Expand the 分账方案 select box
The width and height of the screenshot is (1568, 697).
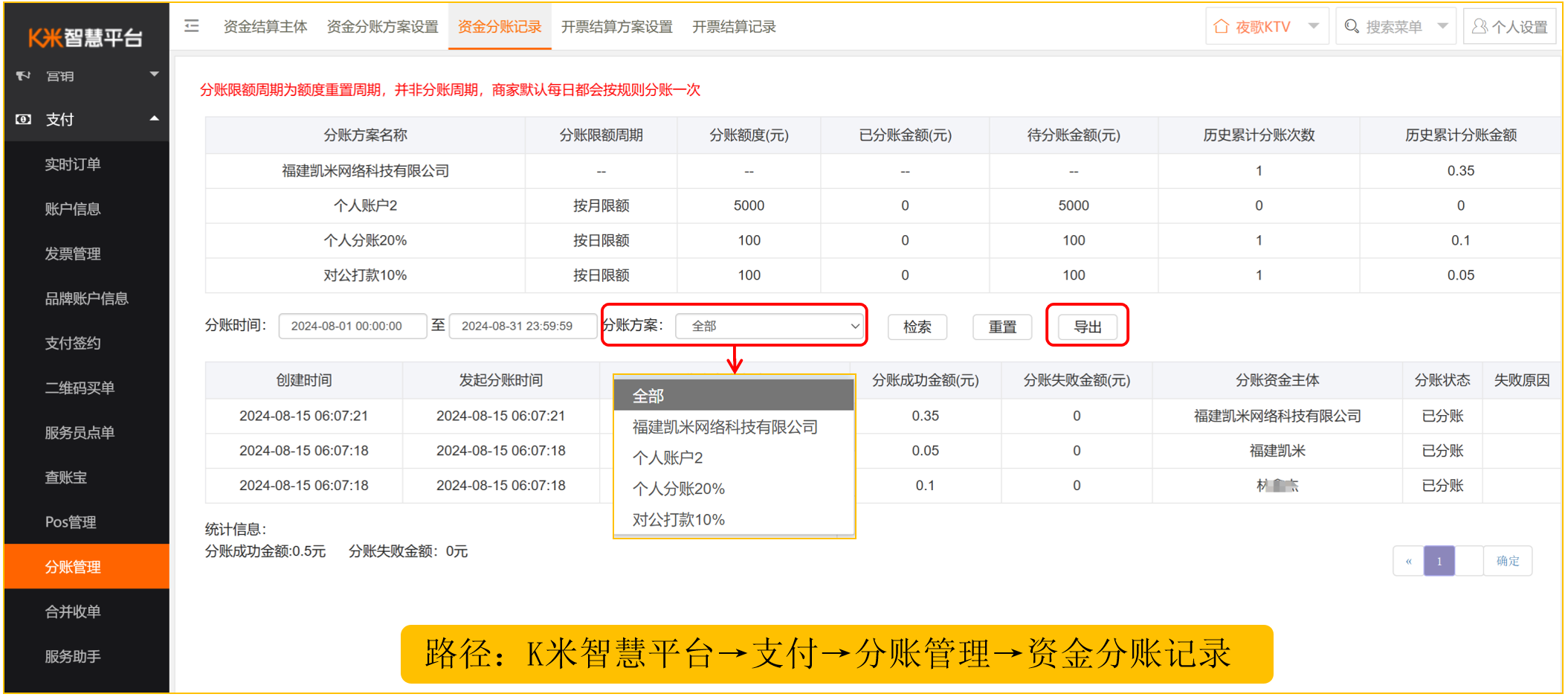[770, 326]
